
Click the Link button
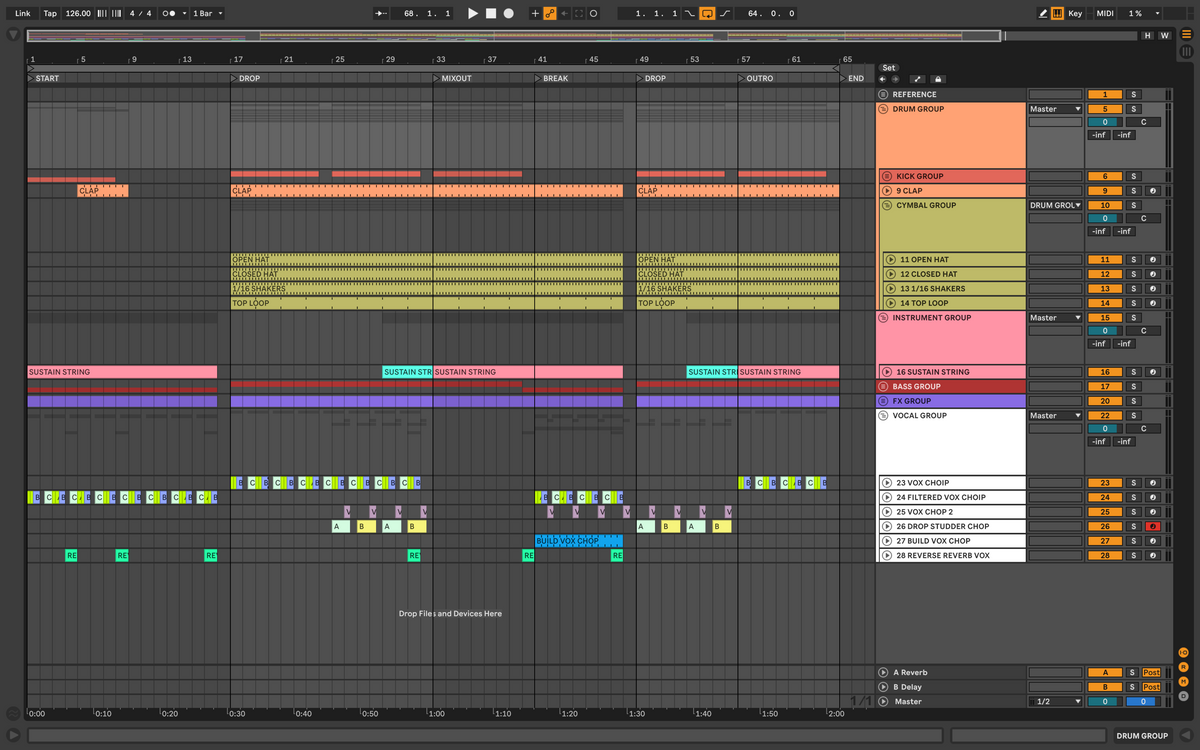coord(23,14)
